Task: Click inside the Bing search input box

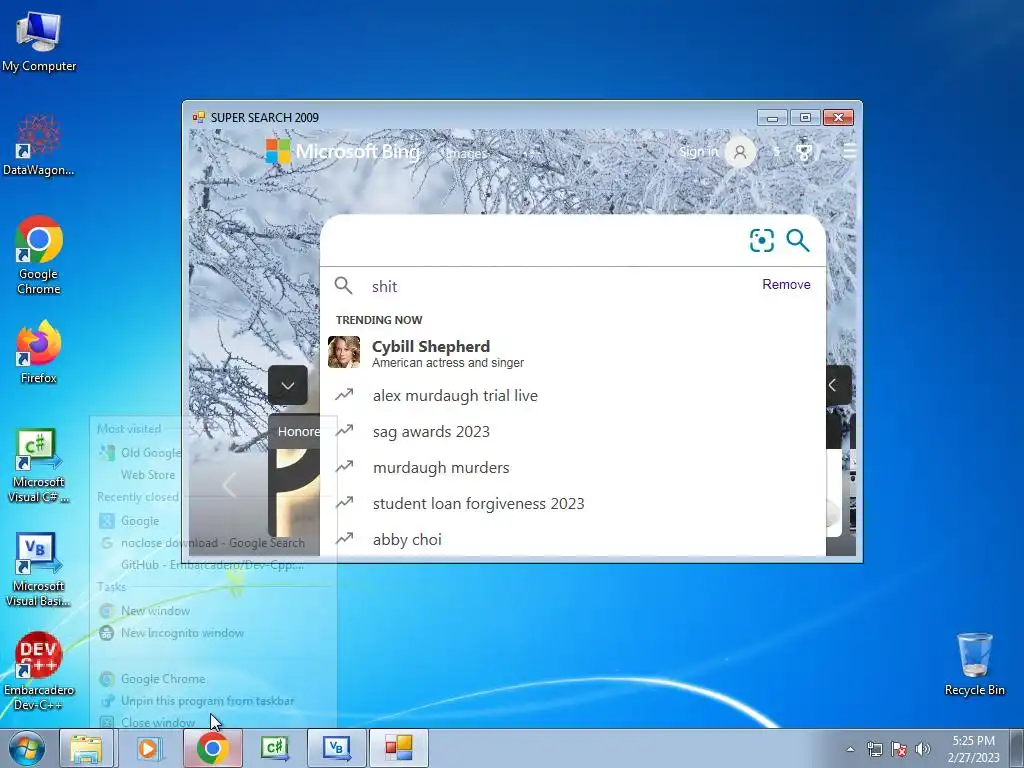Action: pyautogui.click(x=532, y=240)
